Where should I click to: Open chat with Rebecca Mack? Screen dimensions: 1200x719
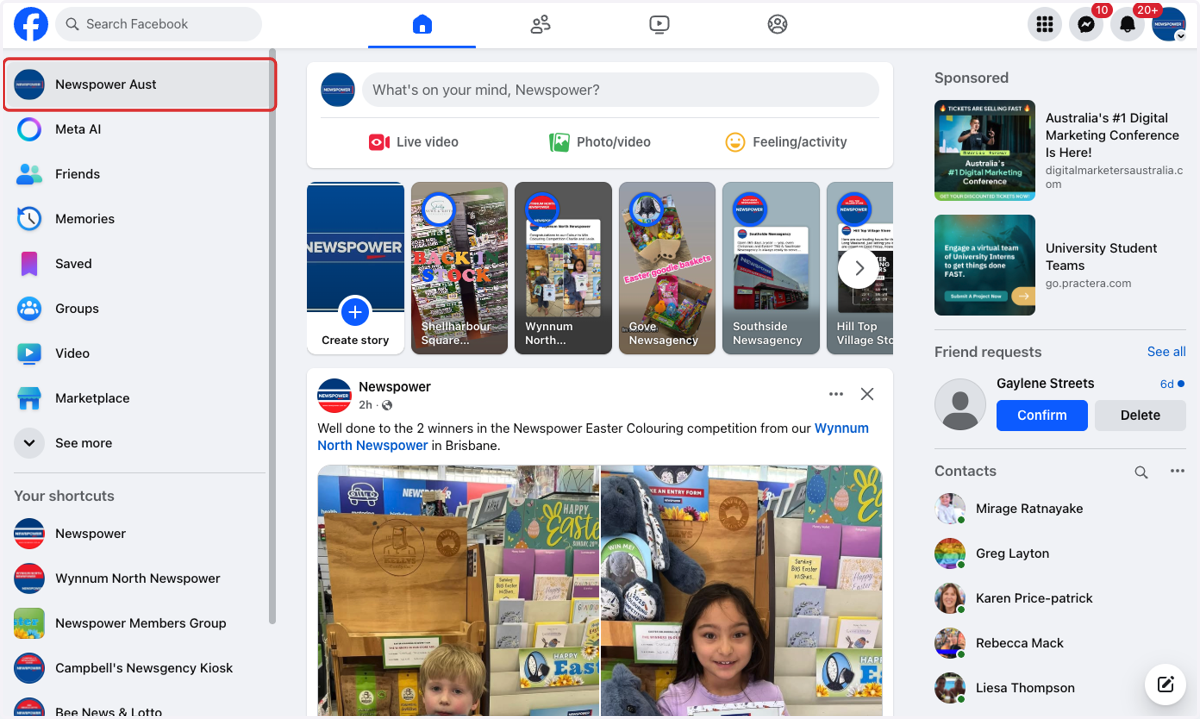1060,643
